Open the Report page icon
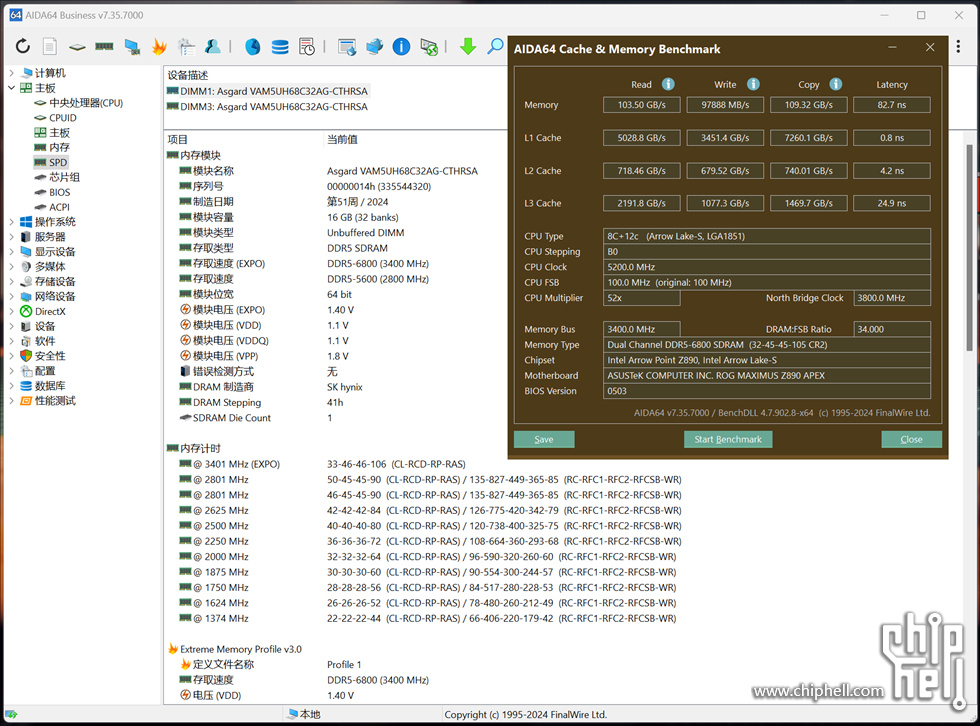 click(50, 46)
